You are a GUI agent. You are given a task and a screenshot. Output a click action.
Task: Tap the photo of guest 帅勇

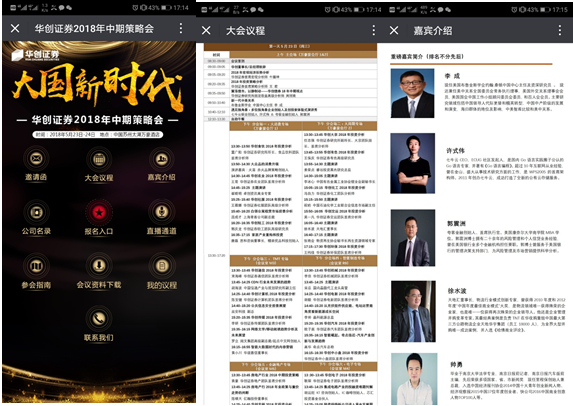(414, 379)
